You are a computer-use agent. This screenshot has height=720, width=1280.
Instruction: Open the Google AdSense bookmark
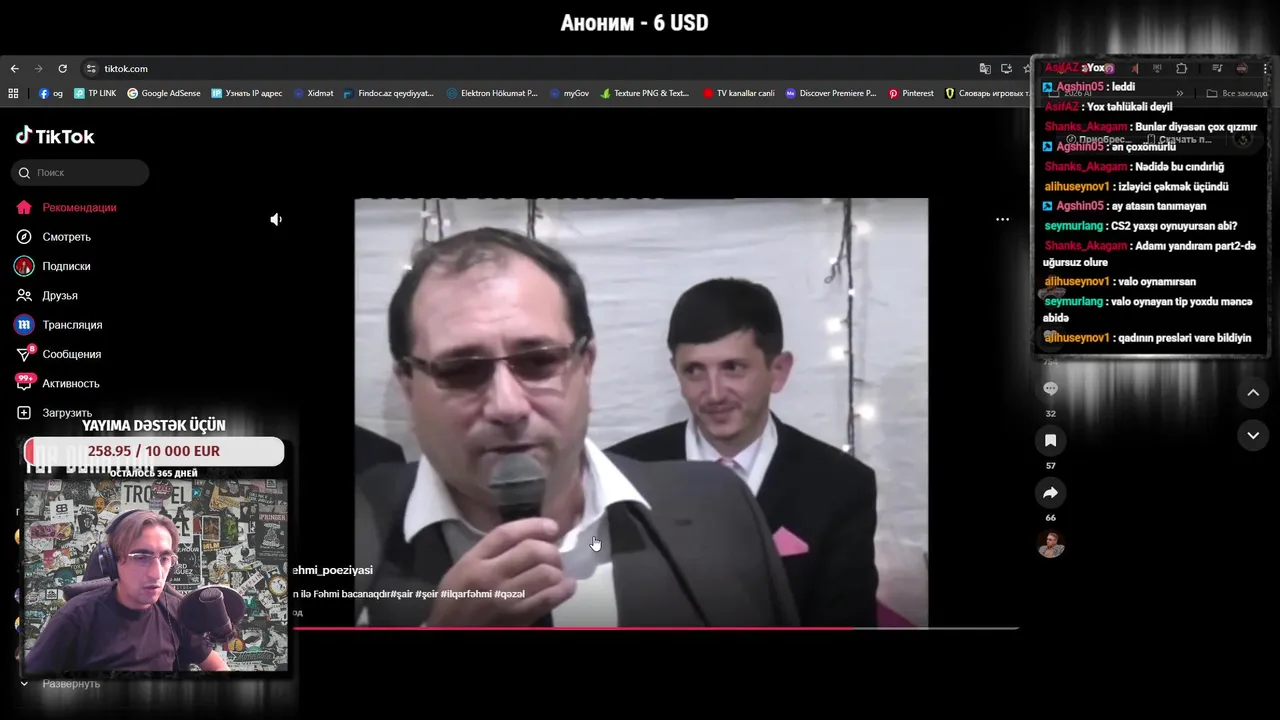tap(164, 93)
